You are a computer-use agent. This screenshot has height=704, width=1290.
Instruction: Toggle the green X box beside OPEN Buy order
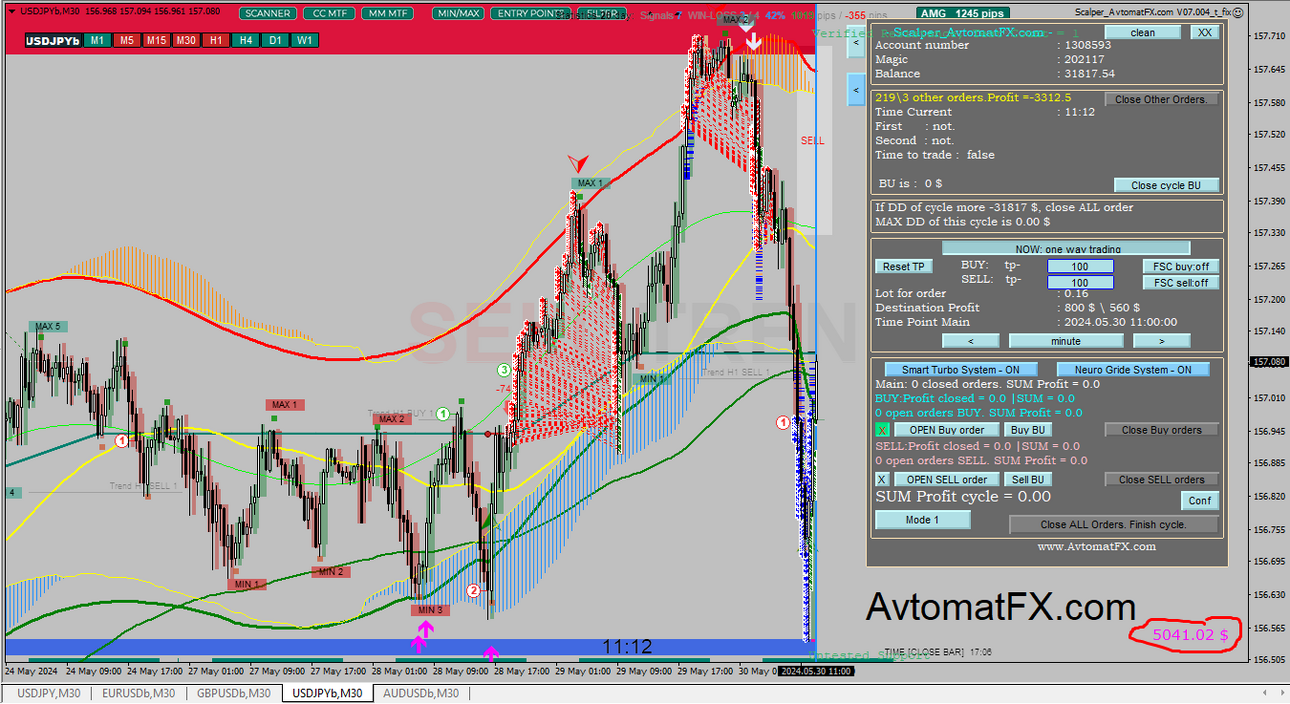(x=882, y=429)
